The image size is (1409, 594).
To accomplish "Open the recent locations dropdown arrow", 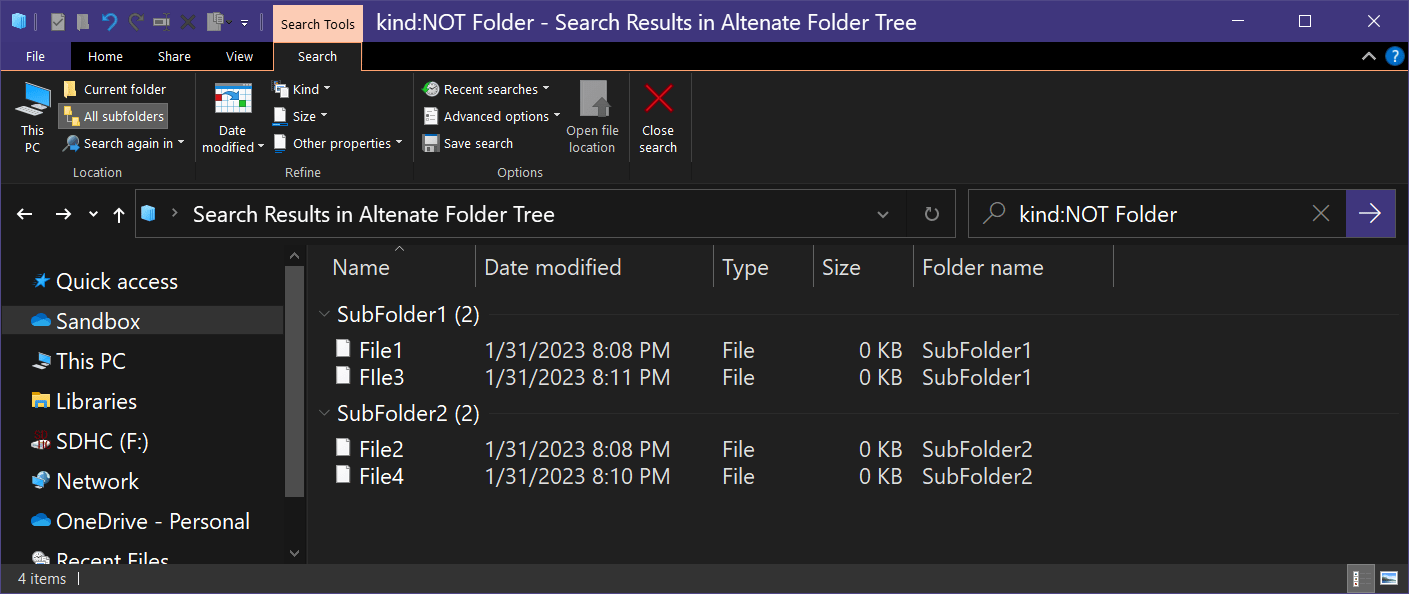I will tap(94, 214).
